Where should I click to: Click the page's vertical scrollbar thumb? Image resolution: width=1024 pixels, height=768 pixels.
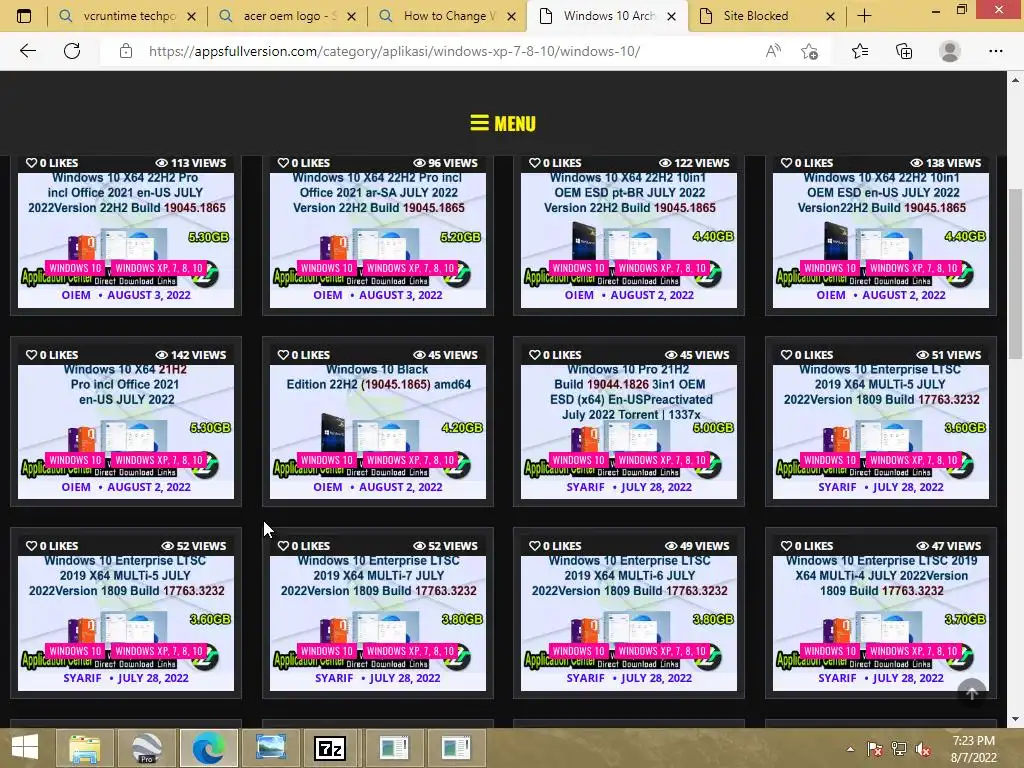point(1015,274)
